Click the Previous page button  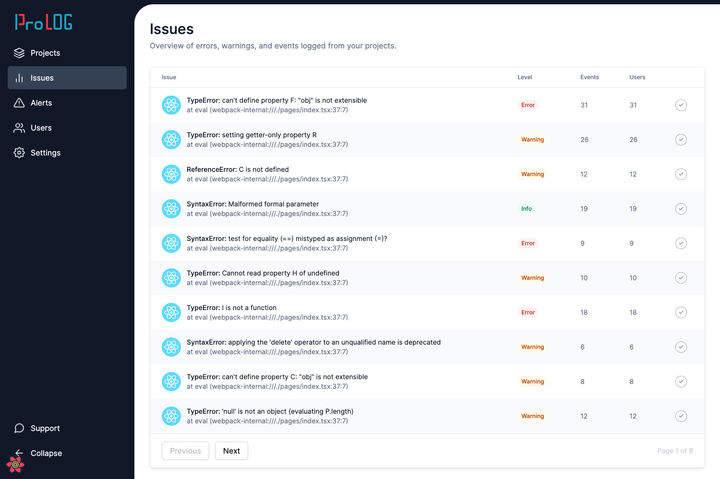click(x=185, y=451)
